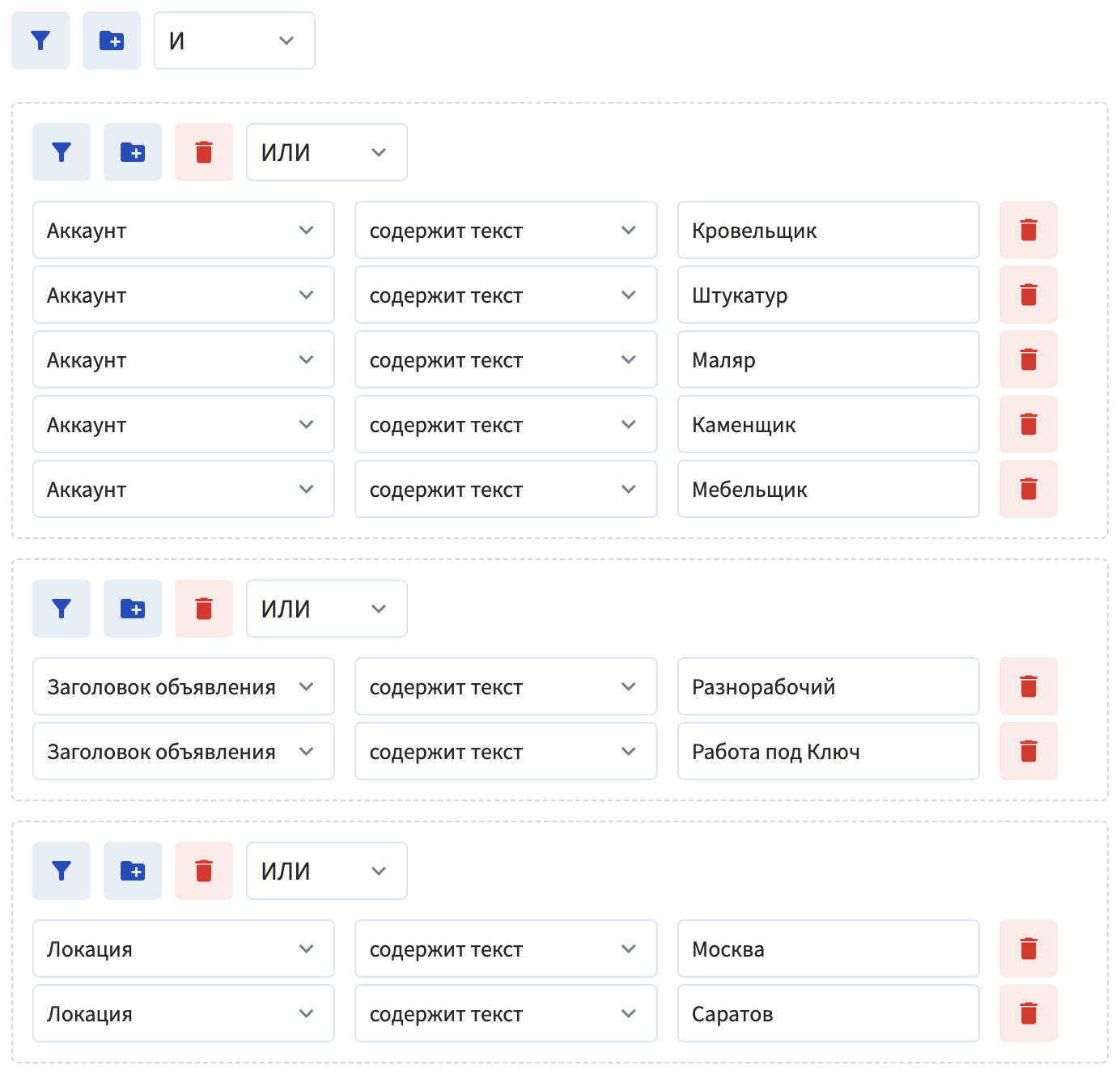Delete the Разнорабочий filter row
The height and width of the screenshot is (1078, 1120).
pyautogui.click(x=1028, y=686)
